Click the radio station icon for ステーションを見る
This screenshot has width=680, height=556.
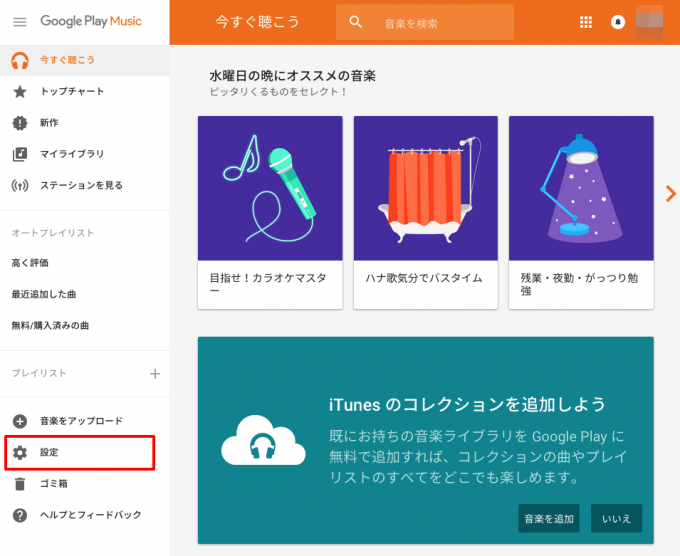pos(20,186)
